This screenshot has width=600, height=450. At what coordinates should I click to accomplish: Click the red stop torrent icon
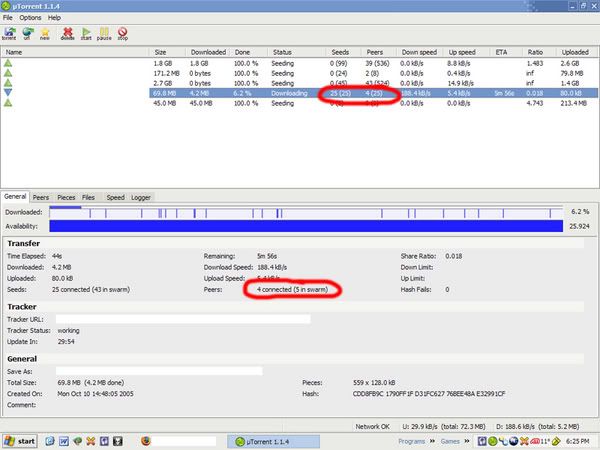(x=122, y=33)
